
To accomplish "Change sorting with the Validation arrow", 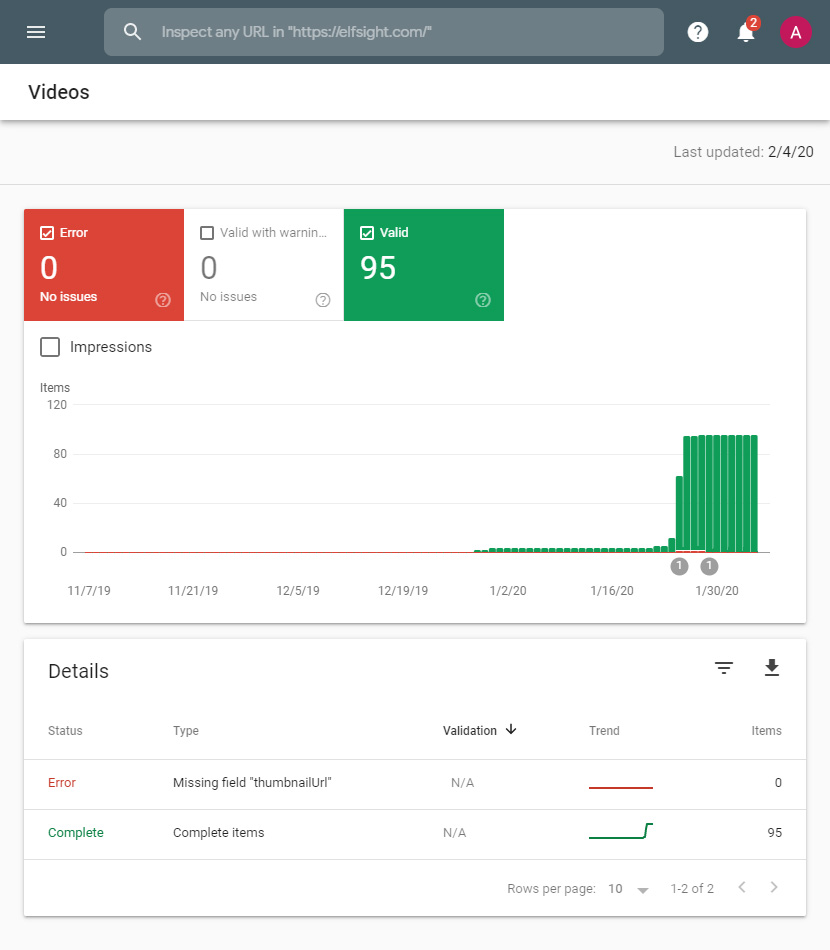I will pos(510,730).
